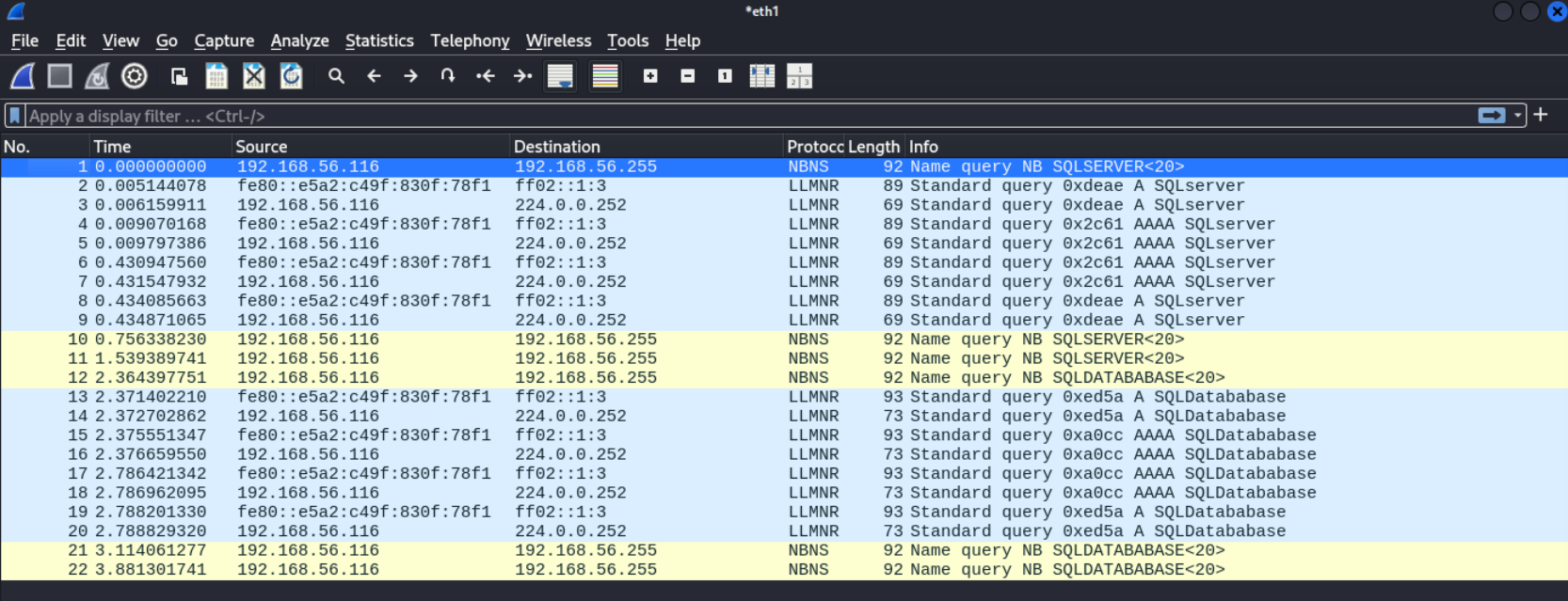Sort packets by the Time column header
The width and height of the screenshot is (1568, 601).
pos(161,147)
